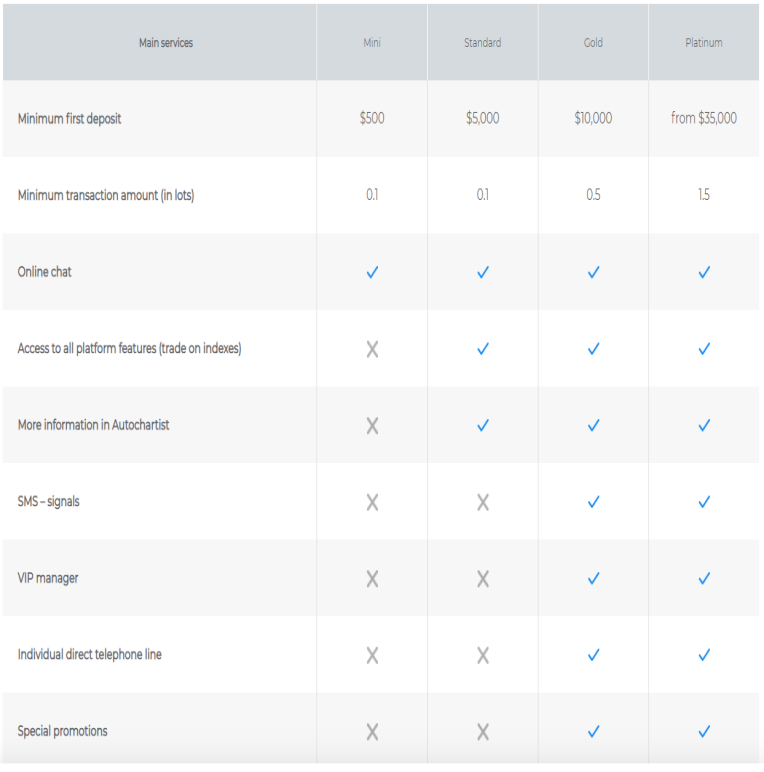Select the Platinum column header
Image resolution: width=764 pixels, height=772 pixels.
pos(704,43)
